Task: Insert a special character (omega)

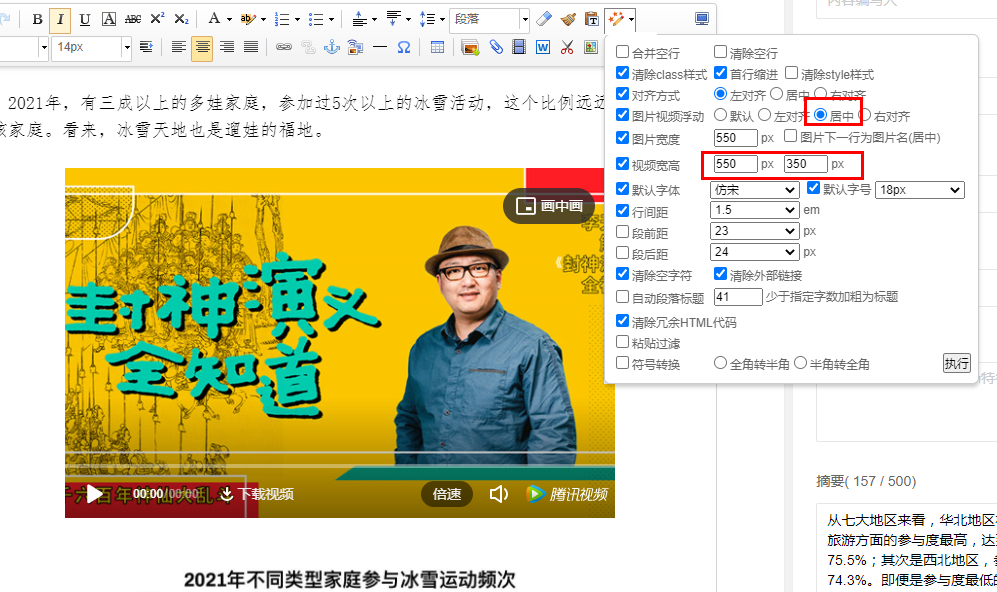Action: pos(404,47)
